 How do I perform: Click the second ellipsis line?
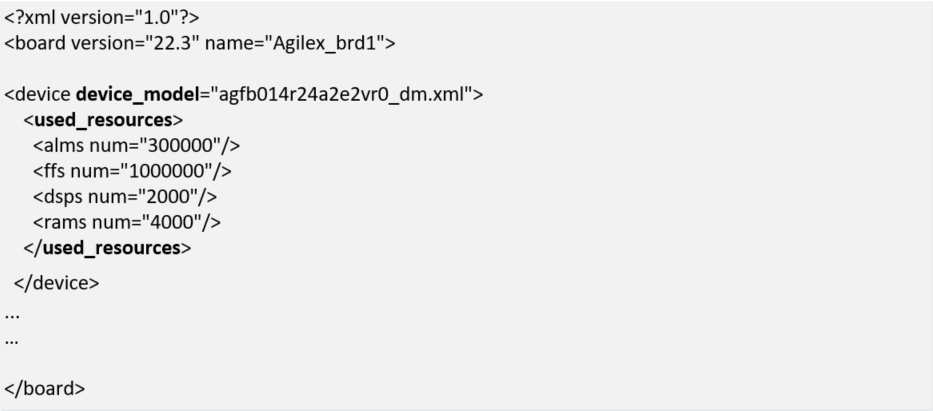click(x=11, y=338)
